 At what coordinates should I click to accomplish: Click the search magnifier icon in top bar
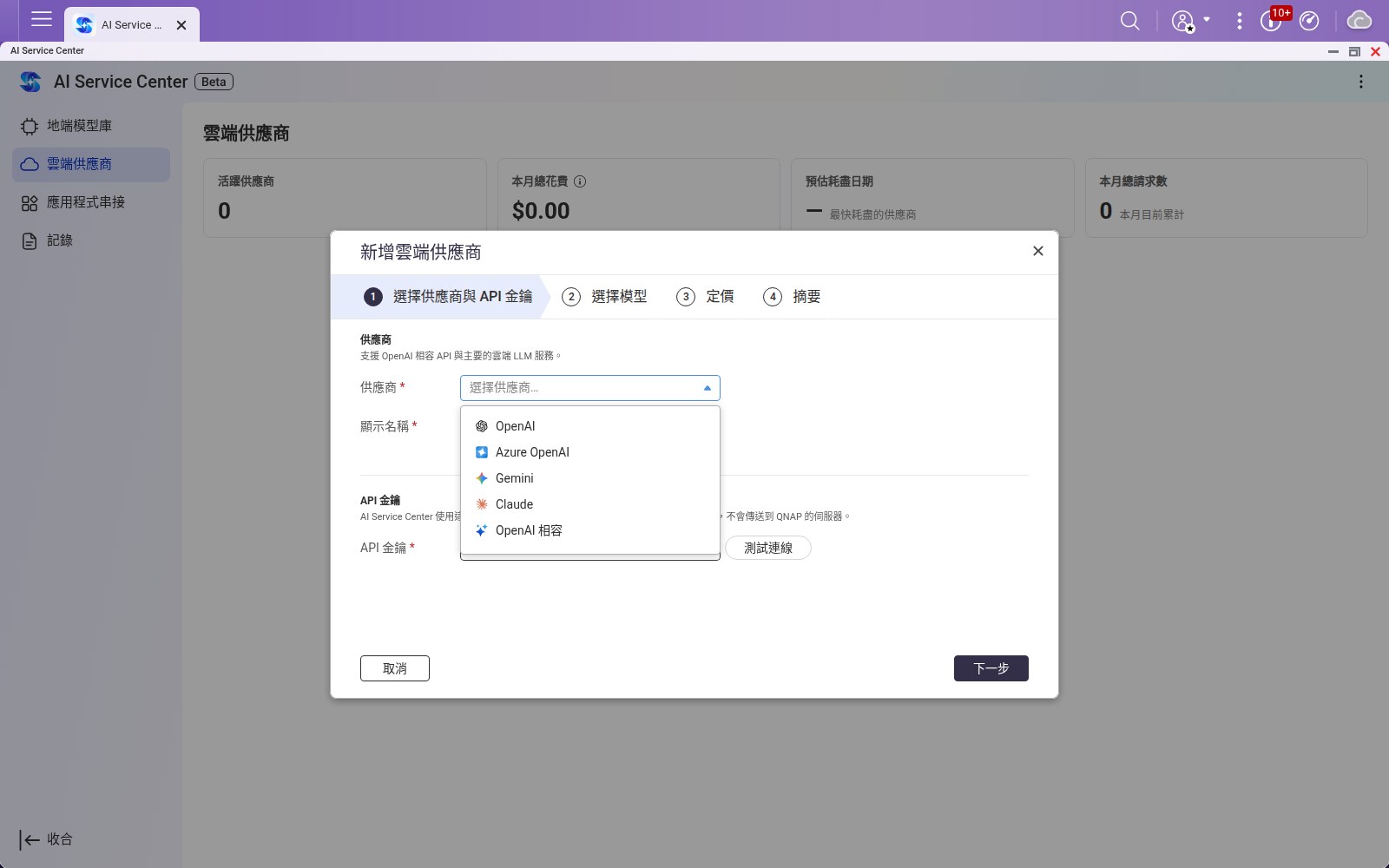tap(1129, 21)
